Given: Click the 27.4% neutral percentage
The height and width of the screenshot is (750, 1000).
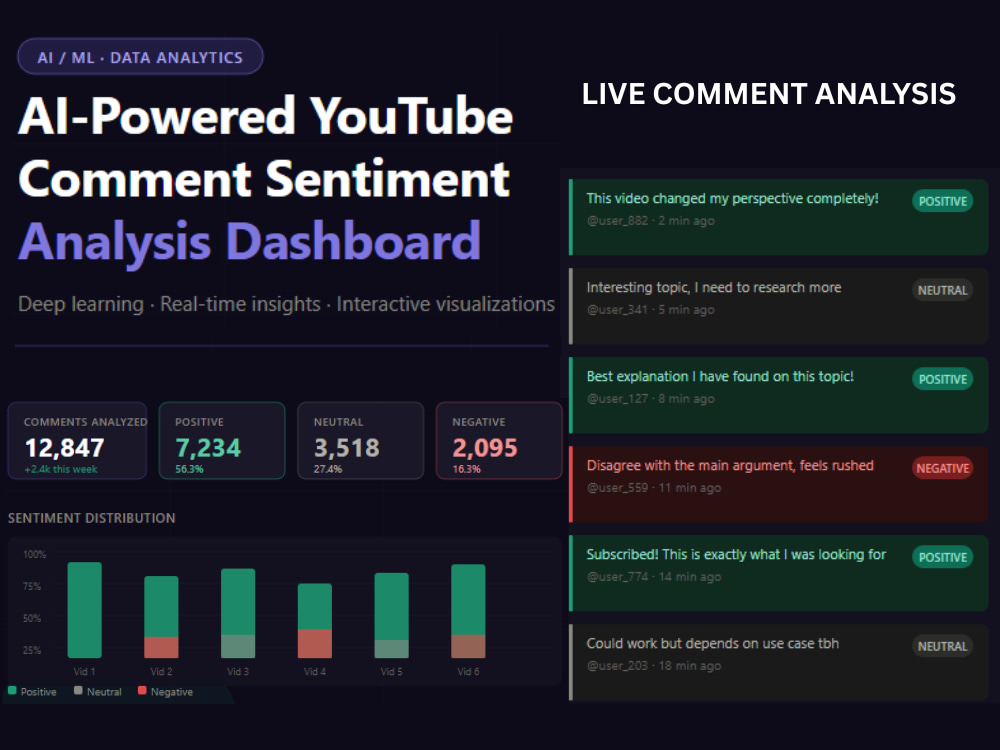Looking at the screenshot, I should (x=328, y=469).
